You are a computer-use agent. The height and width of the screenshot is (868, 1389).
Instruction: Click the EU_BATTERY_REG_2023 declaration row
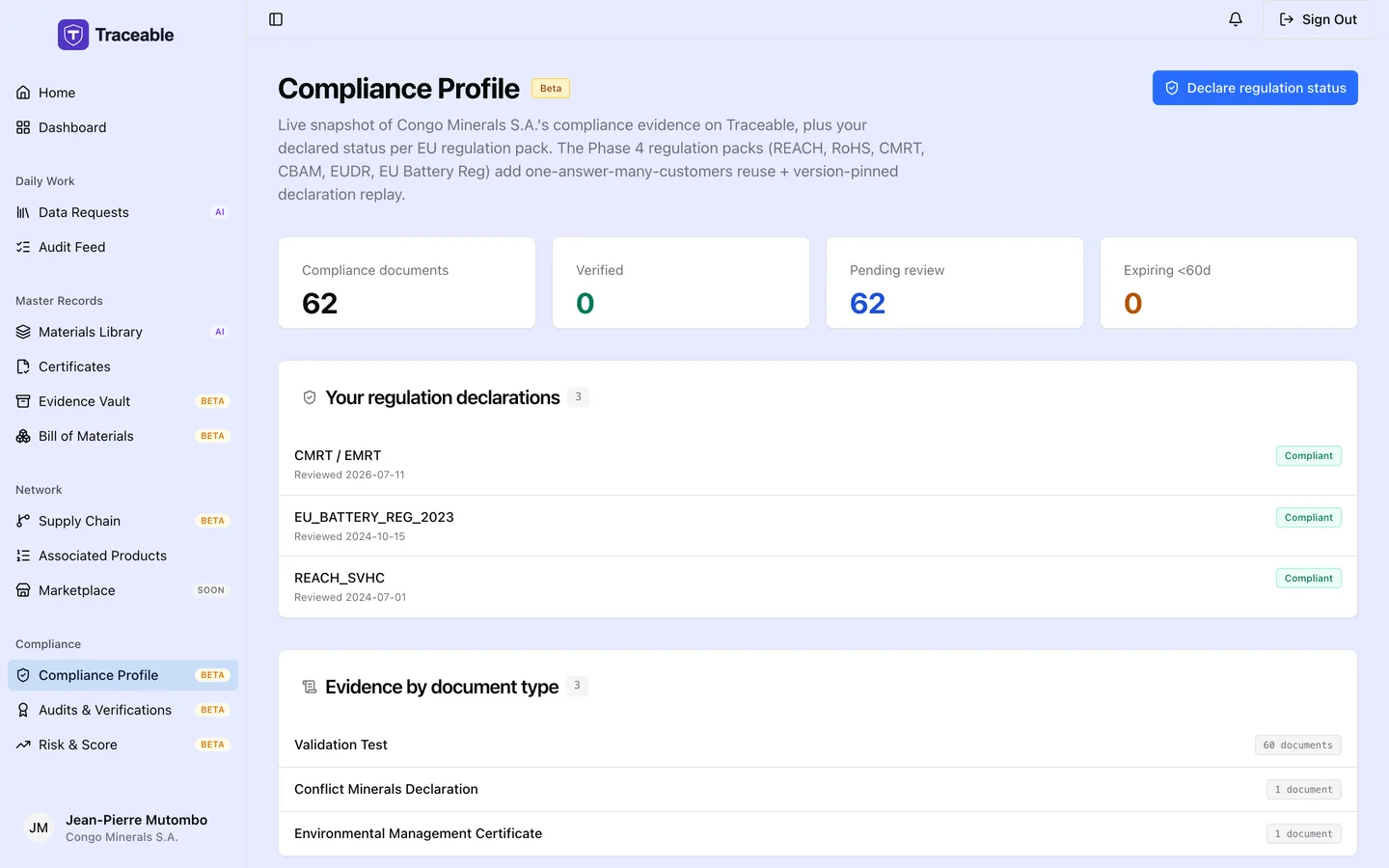point(818,526)
